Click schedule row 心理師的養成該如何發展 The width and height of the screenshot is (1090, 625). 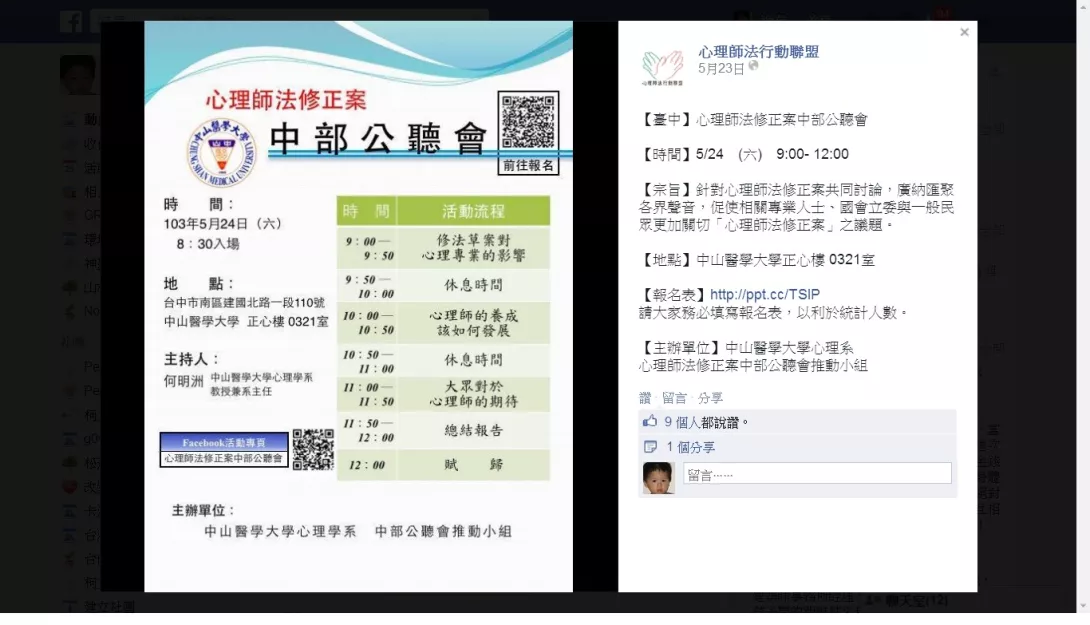click(x=444, y=323)
